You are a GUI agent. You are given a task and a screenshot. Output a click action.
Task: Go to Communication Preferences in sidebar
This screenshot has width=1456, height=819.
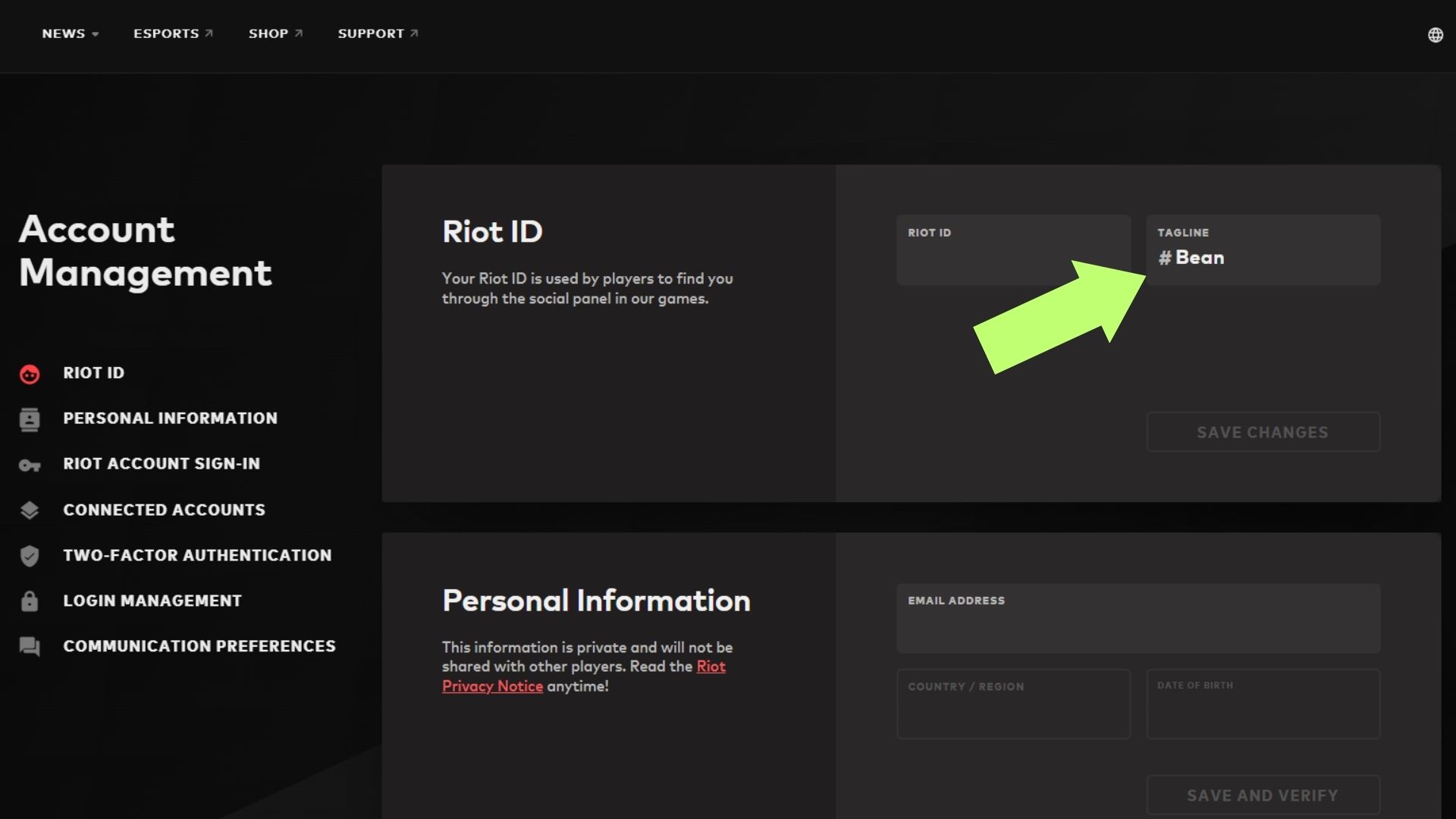pos(199,647)
